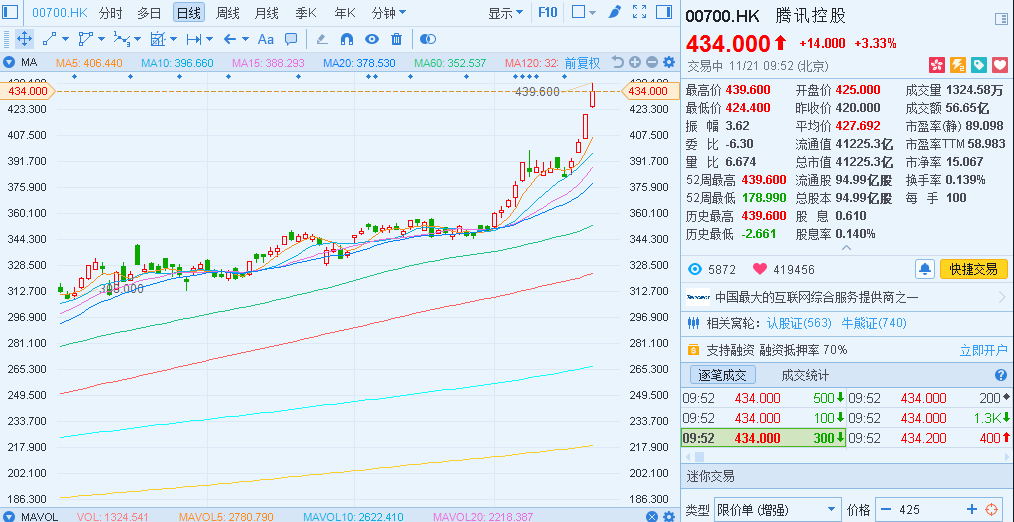This screenshot has height=522, width=1014.
Task: Open the F10 company info
Action: coord(547,12)
